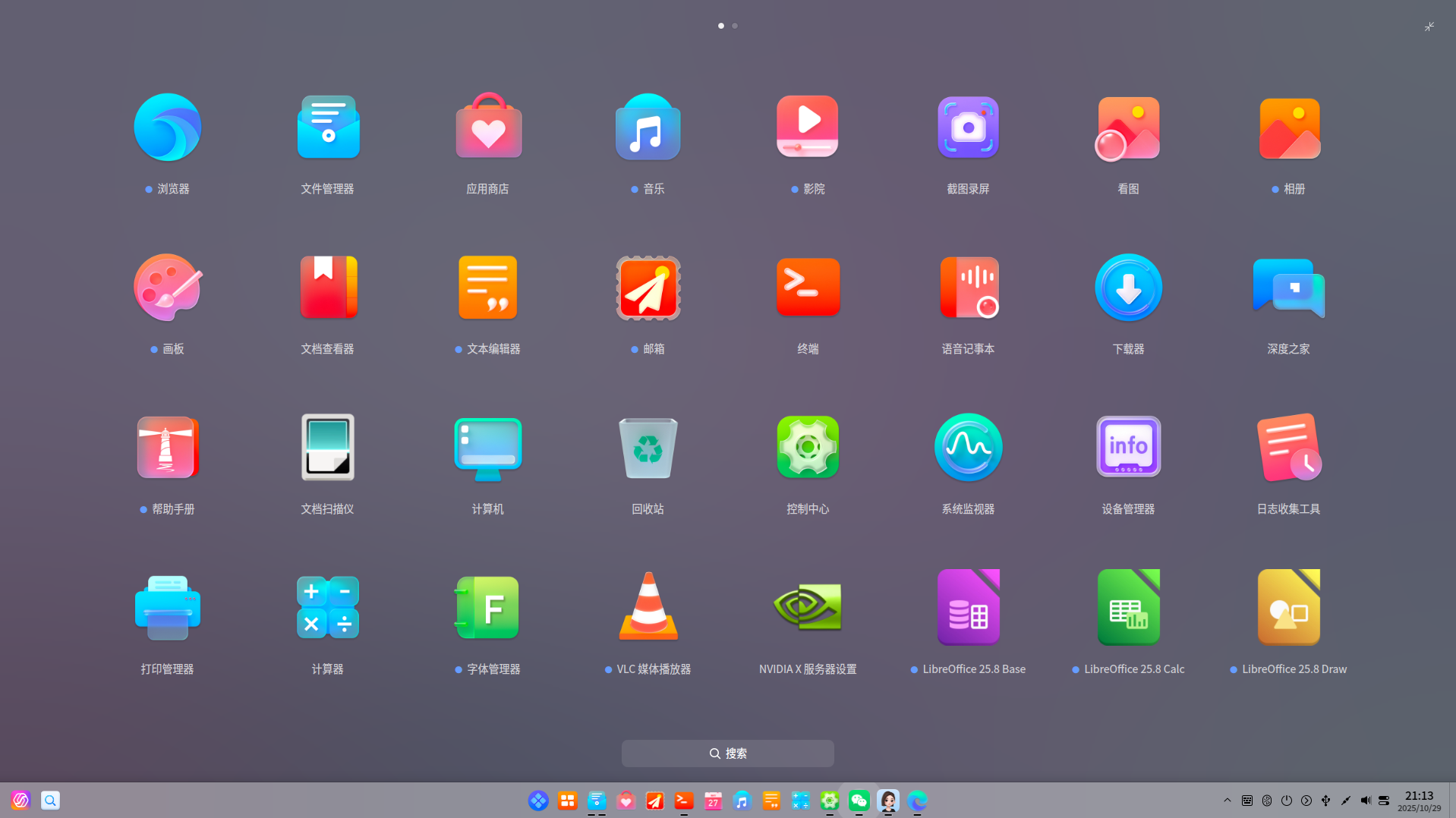Open VLC 媒体播放器
The width and height of the screenshot is (1456, 818).
(x=648, y=606)
